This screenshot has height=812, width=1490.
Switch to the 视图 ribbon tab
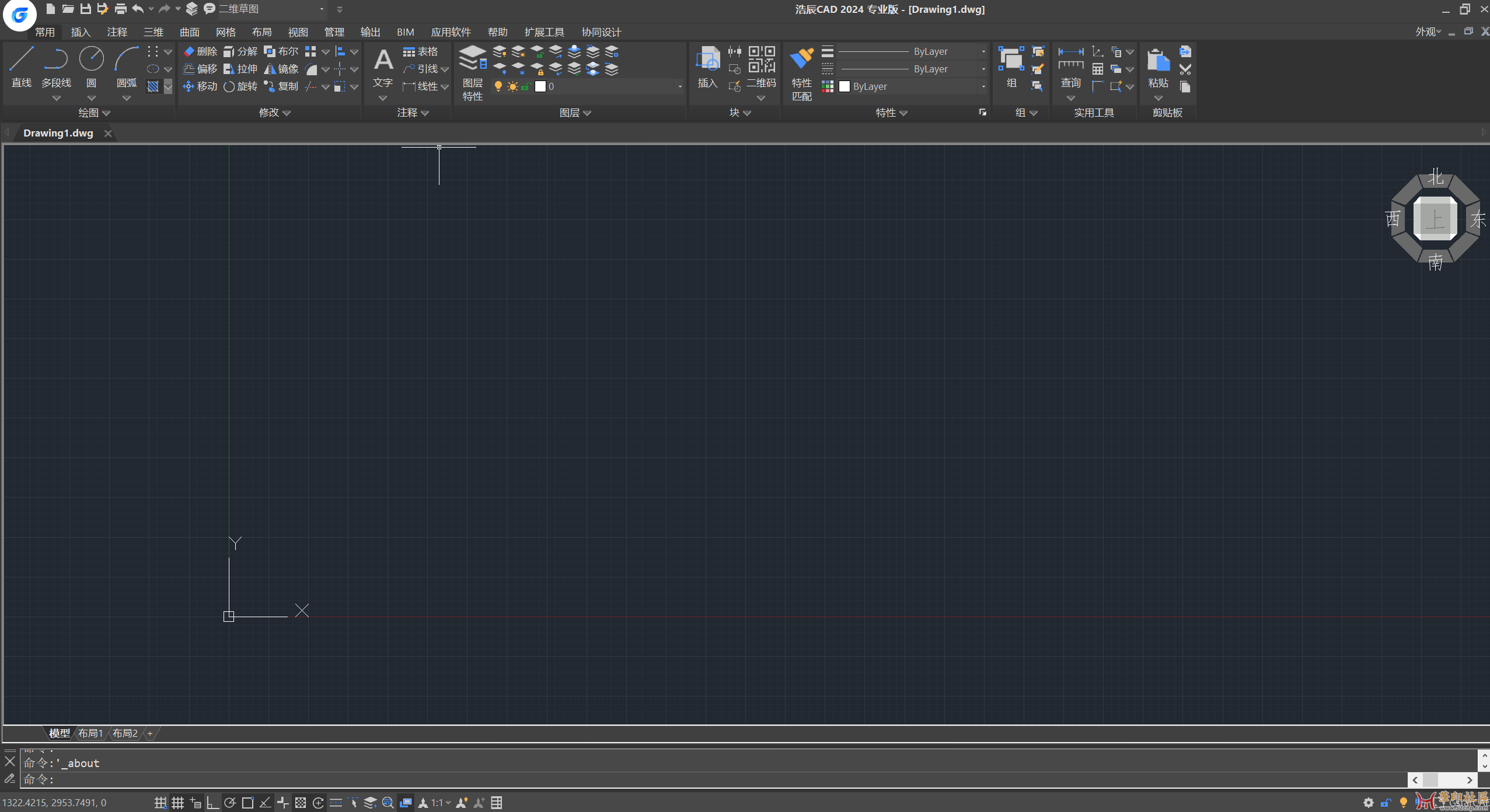point(298,32)
